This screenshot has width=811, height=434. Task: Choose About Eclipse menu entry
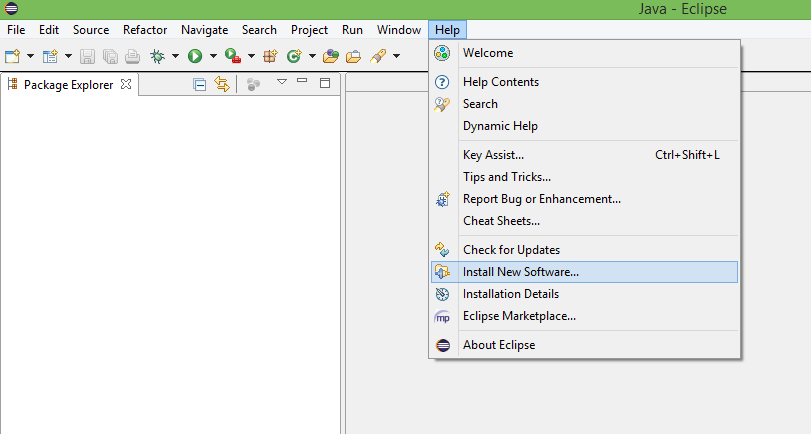(x=584, y=345)
